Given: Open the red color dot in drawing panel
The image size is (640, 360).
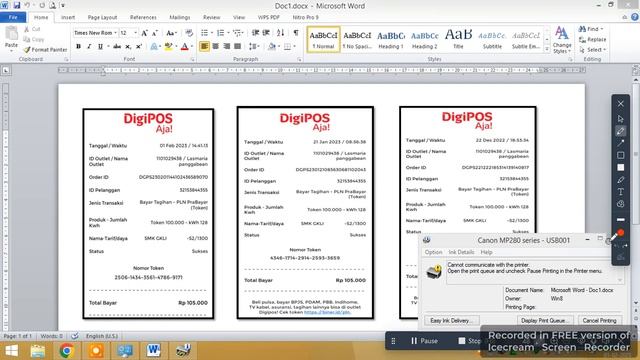Looking at the screenshot, I should [x=620, y=233].
